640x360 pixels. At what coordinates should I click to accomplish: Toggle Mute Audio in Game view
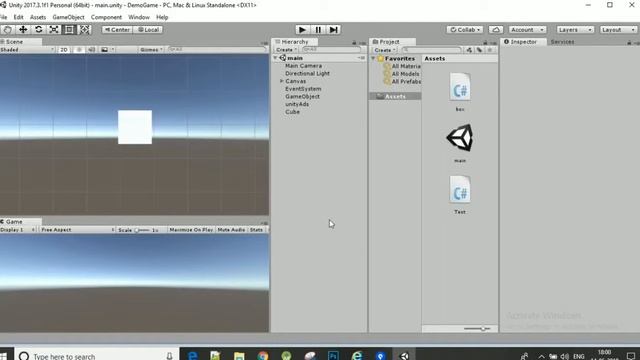231,230
